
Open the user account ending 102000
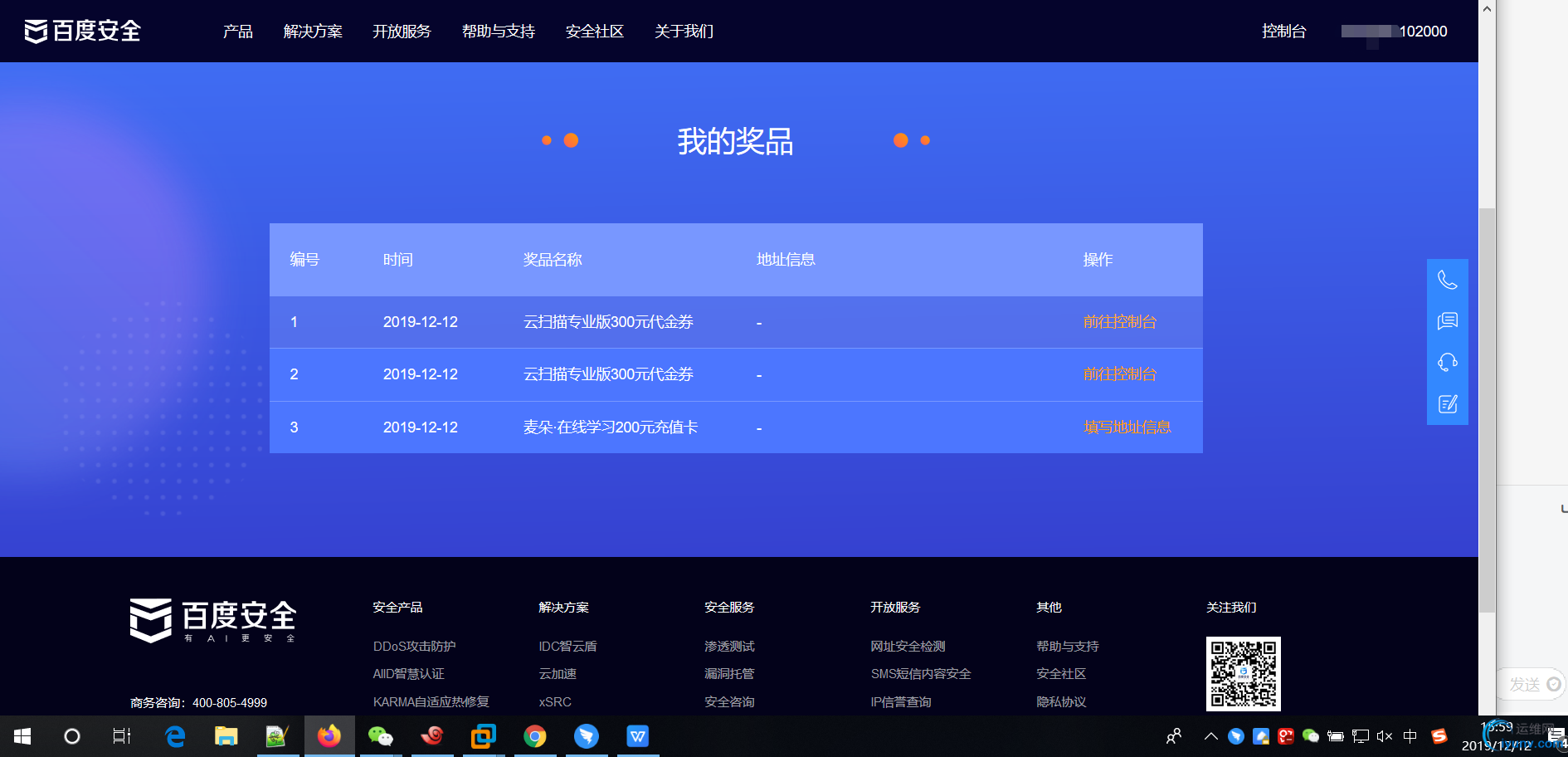pos(1395,32)
